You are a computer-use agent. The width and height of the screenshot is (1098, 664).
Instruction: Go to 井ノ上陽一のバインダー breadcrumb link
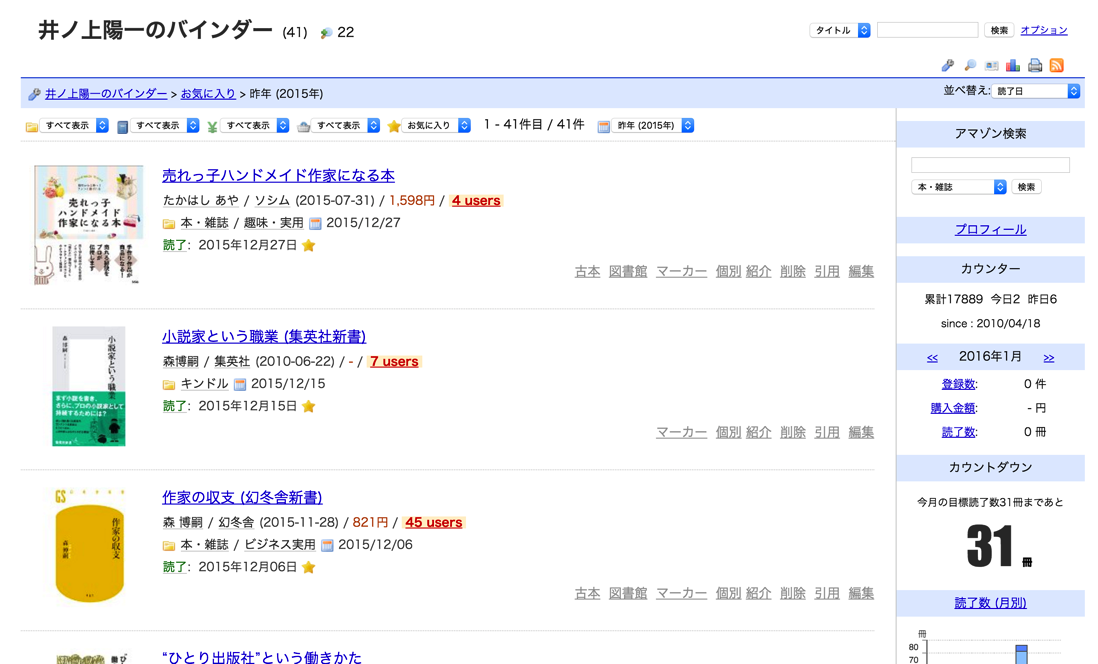coord(106,94)
